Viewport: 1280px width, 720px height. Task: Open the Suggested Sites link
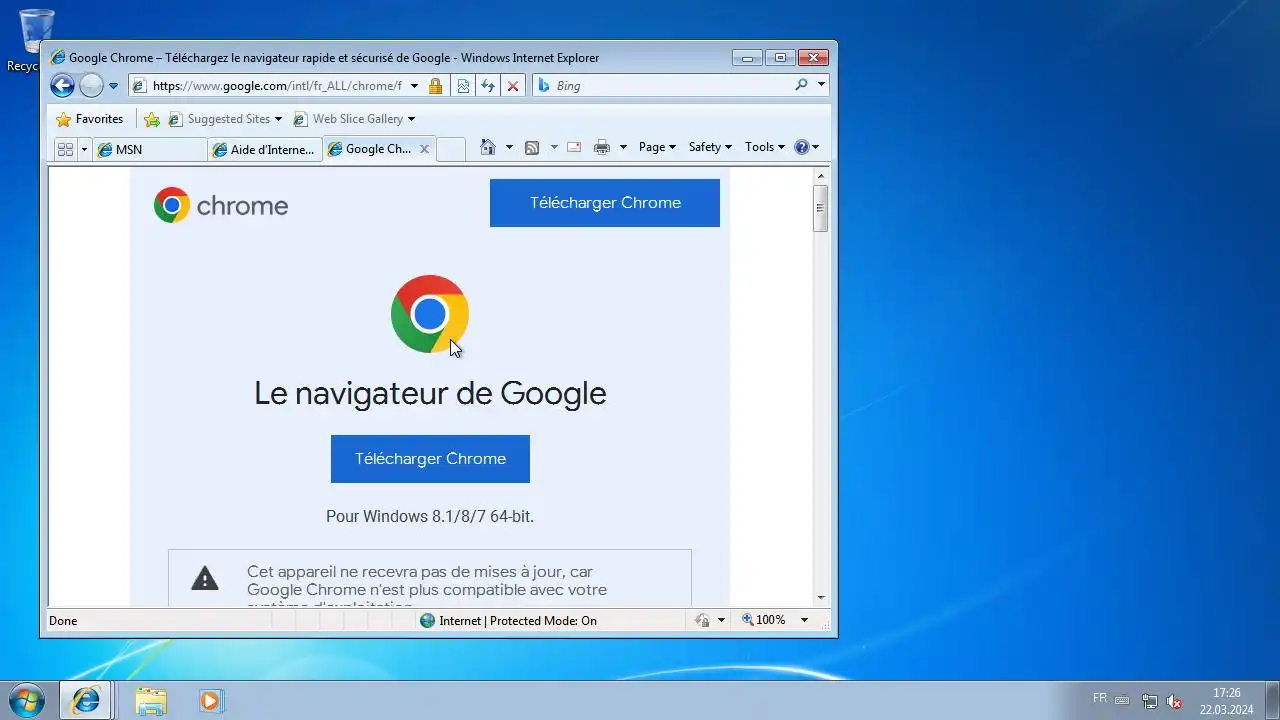[225, 119]
